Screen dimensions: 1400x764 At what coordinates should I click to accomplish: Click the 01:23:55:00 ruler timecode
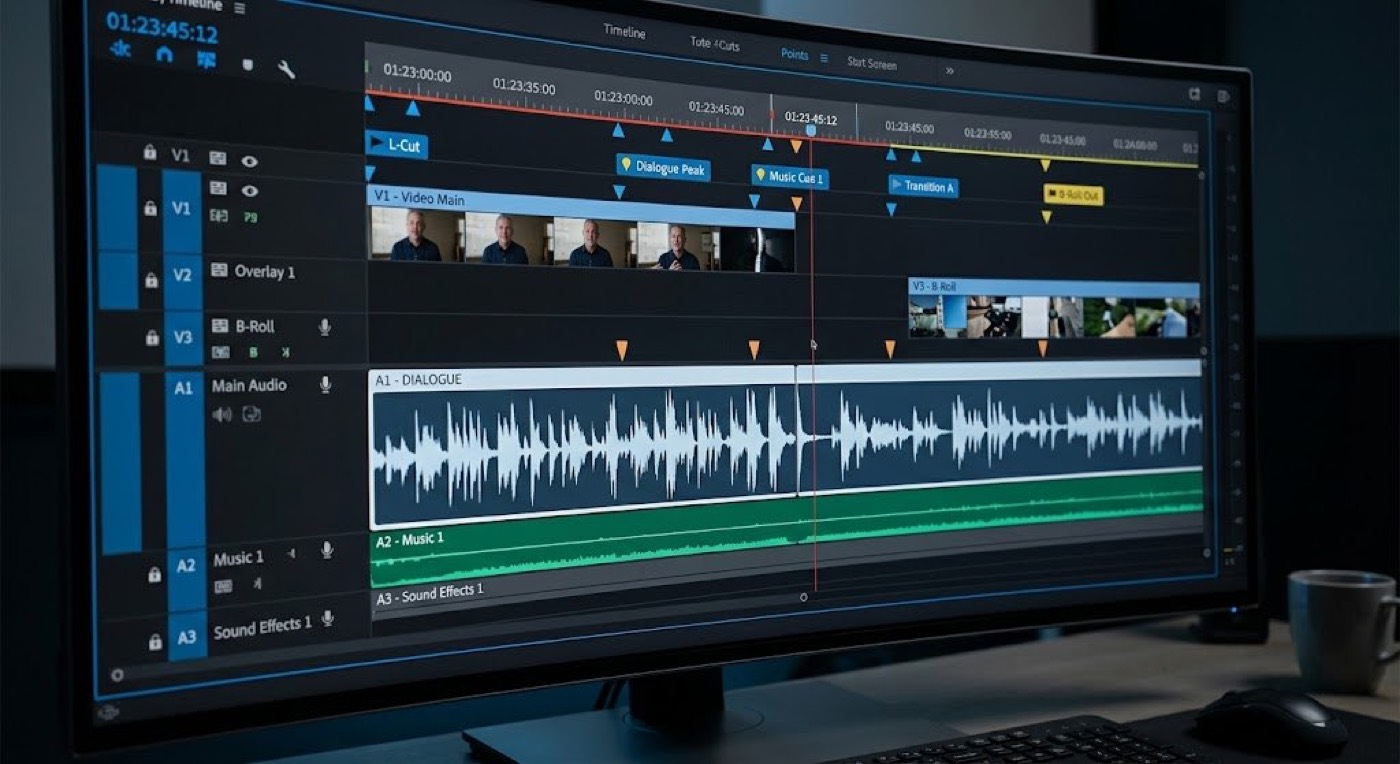point(987,134)
